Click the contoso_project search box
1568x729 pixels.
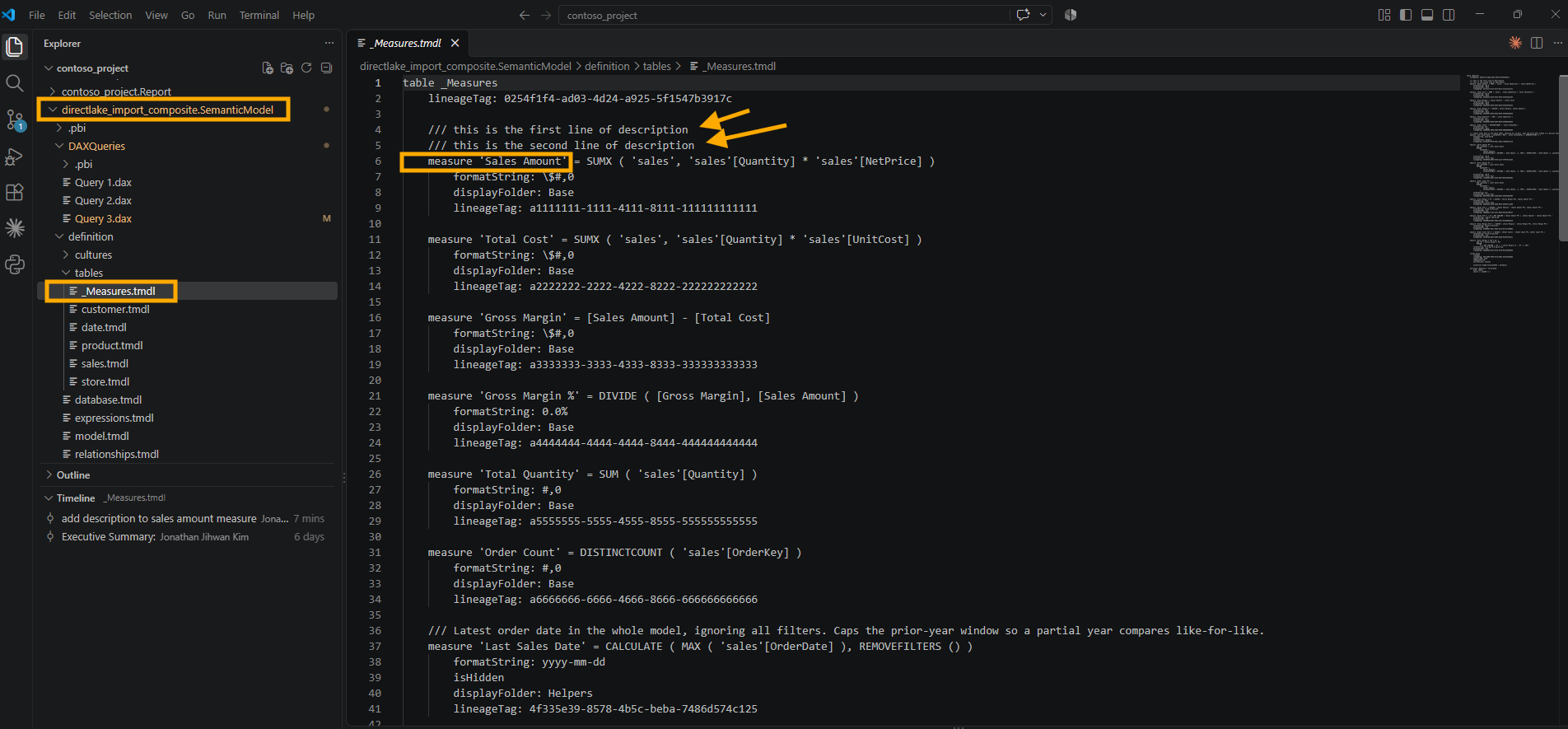point(784,15)
